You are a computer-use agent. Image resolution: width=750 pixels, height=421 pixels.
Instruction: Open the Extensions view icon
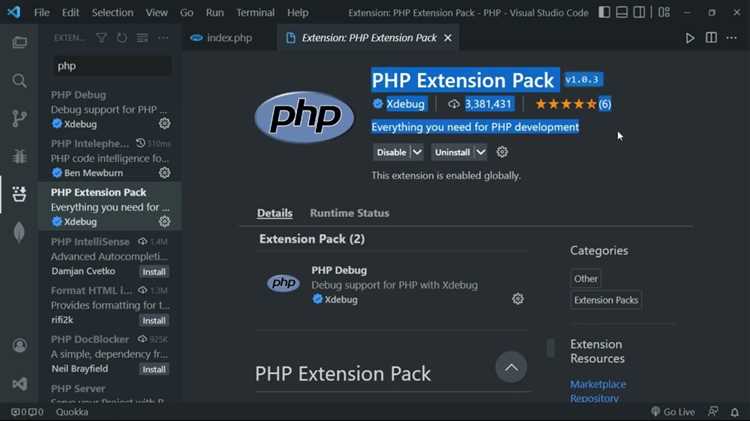tap(20, 194)
